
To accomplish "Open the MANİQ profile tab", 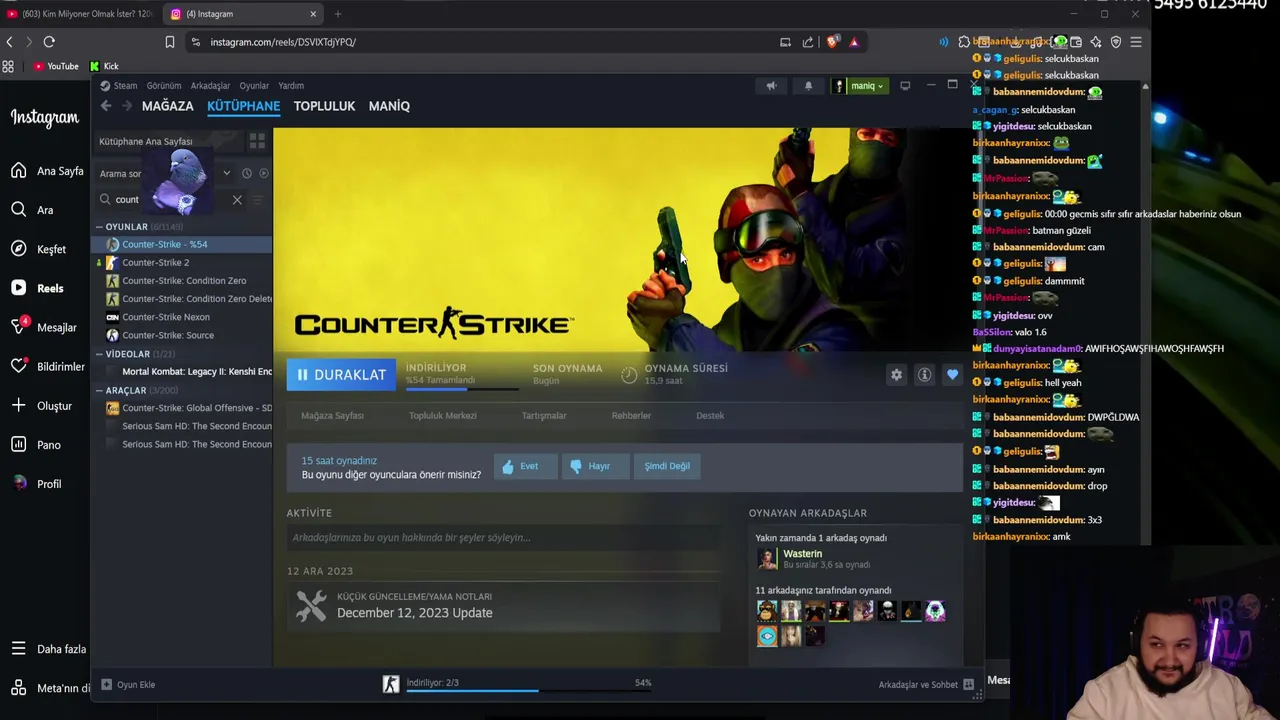I will coord(389,106).
